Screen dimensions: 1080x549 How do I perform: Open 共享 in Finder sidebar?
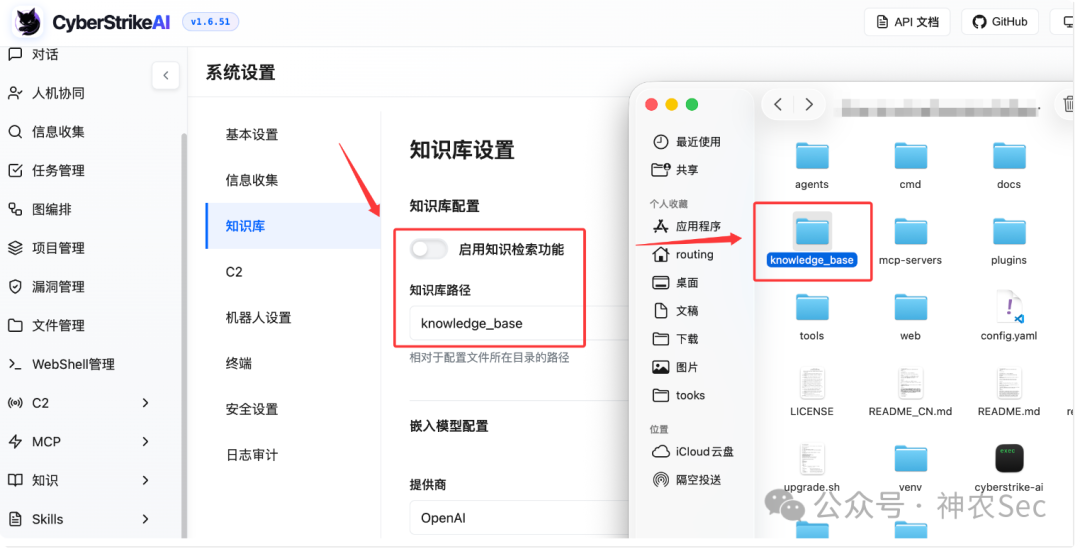[x=675, y=169]
